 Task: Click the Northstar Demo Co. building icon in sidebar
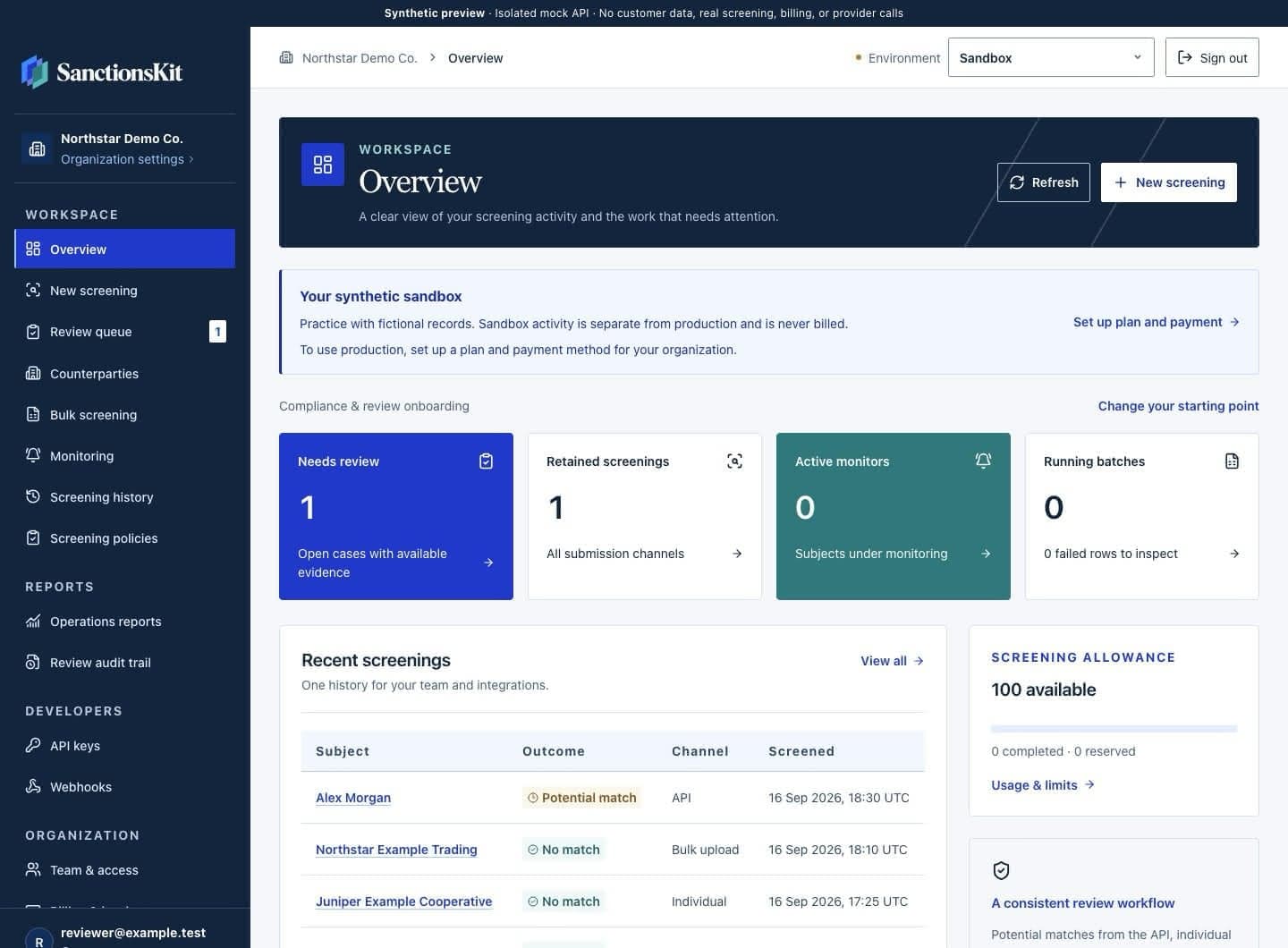pyautogui.click(x=38, y=148)
